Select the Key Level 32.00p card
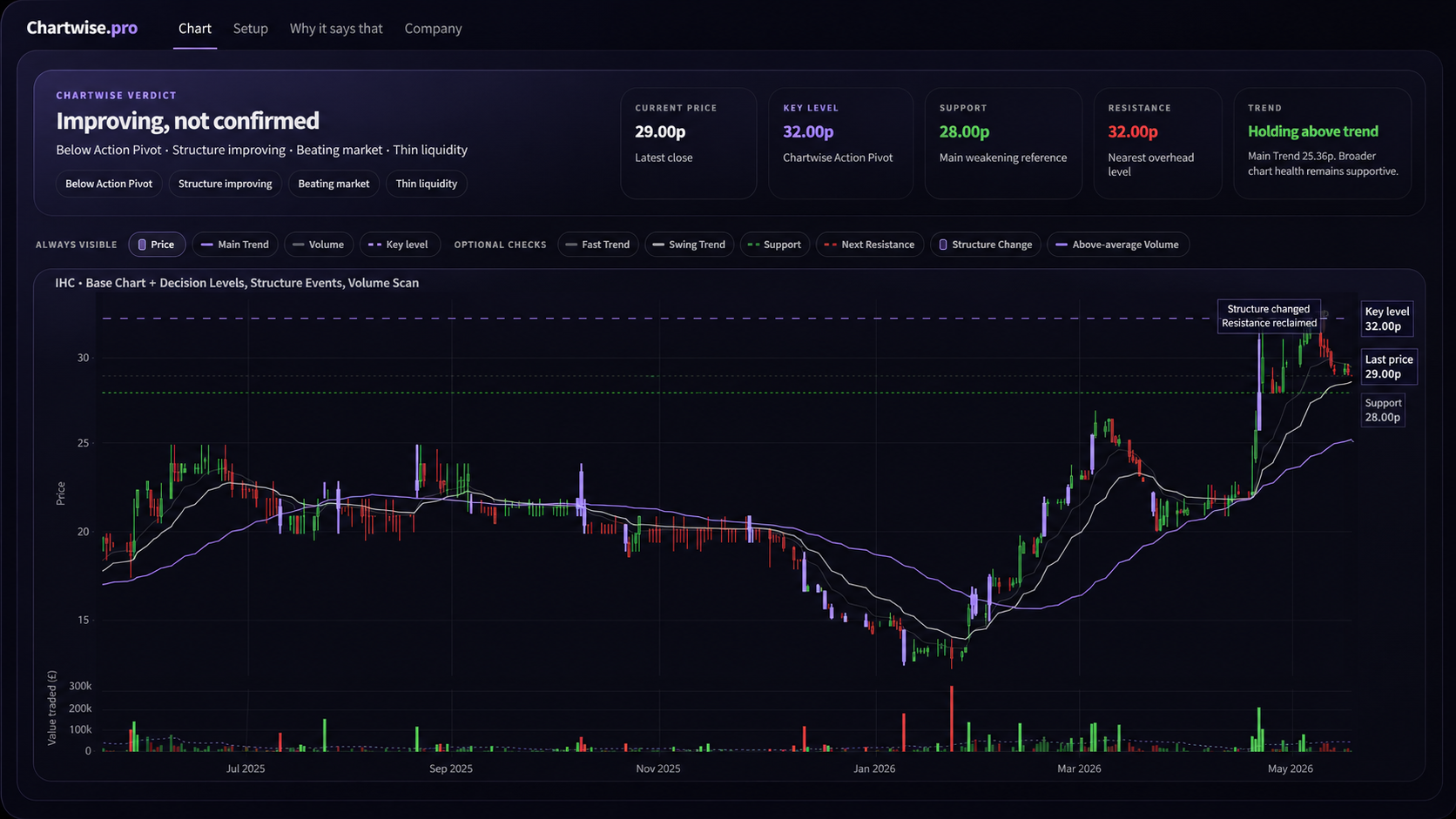 (x=840, y=144)
